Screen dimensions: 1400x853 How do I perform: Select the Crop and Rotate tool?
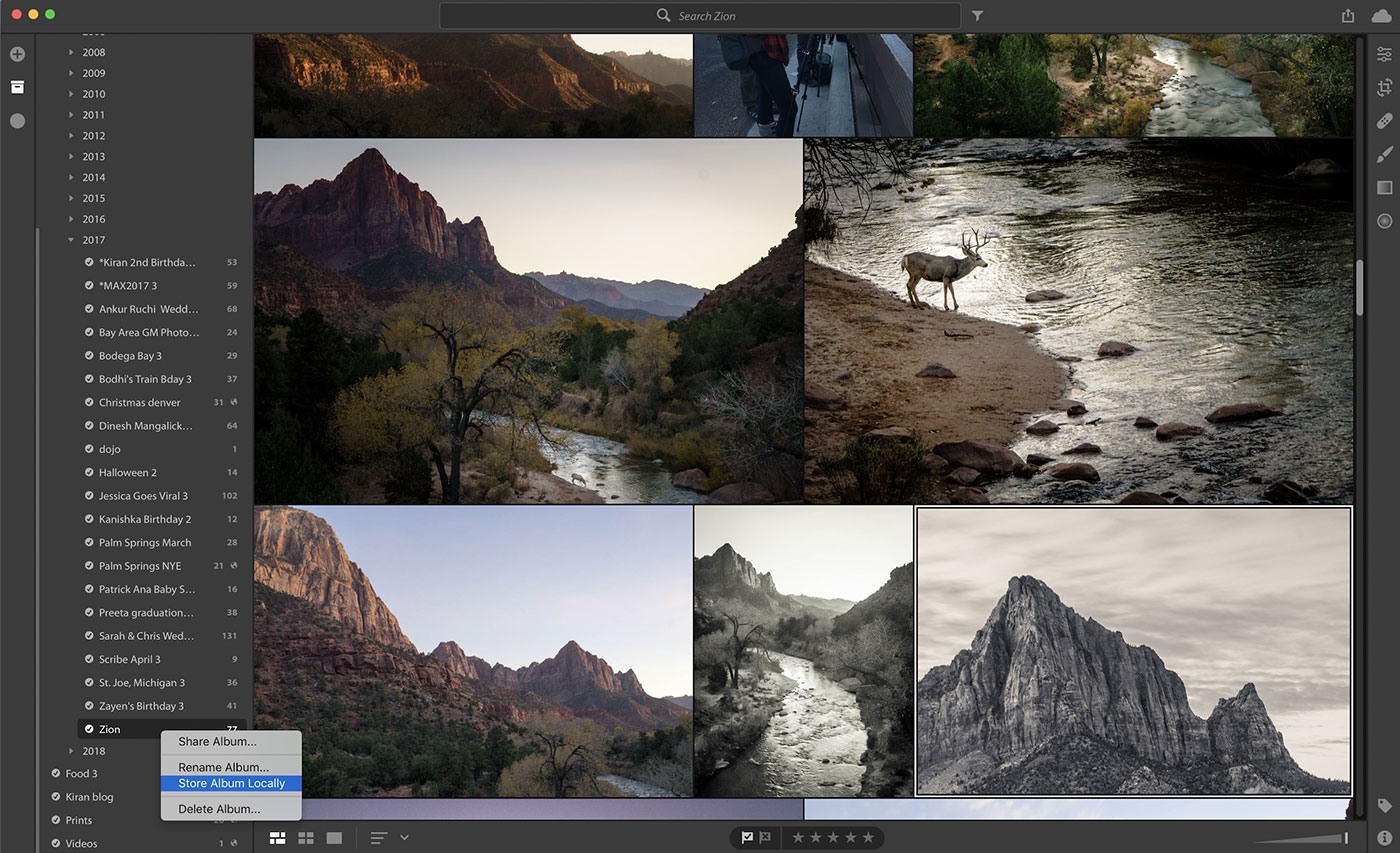[1384, 88]
